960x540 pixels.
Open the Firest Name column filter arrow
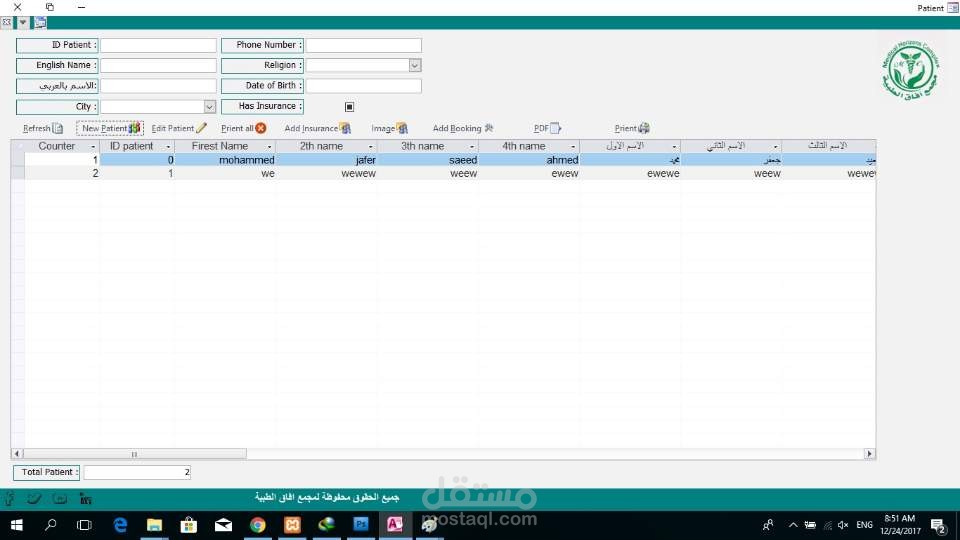click(x=269, y=147)
